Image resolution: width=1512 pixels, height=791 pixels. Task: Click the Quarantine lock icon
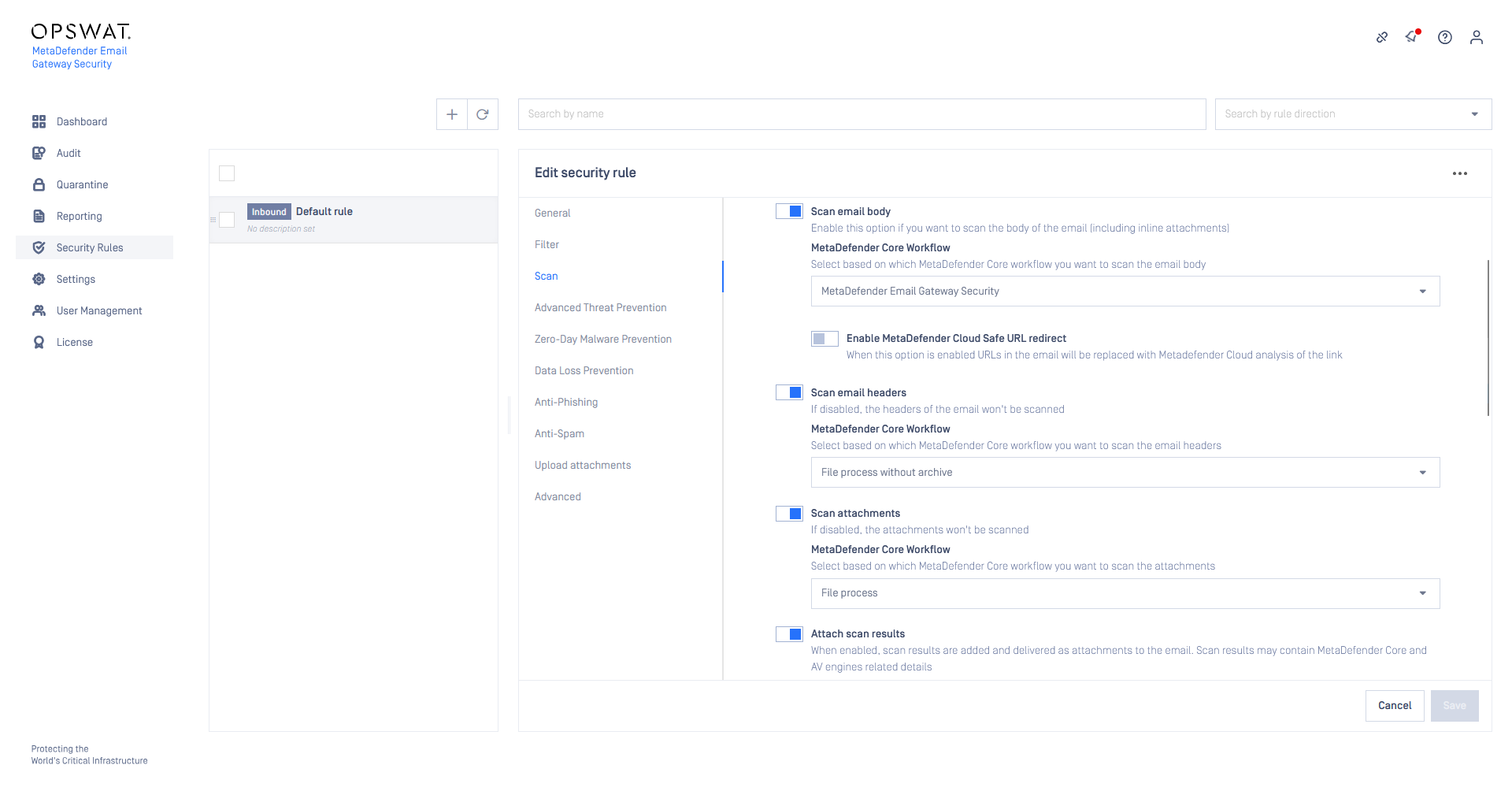click(x=39, y=184)
